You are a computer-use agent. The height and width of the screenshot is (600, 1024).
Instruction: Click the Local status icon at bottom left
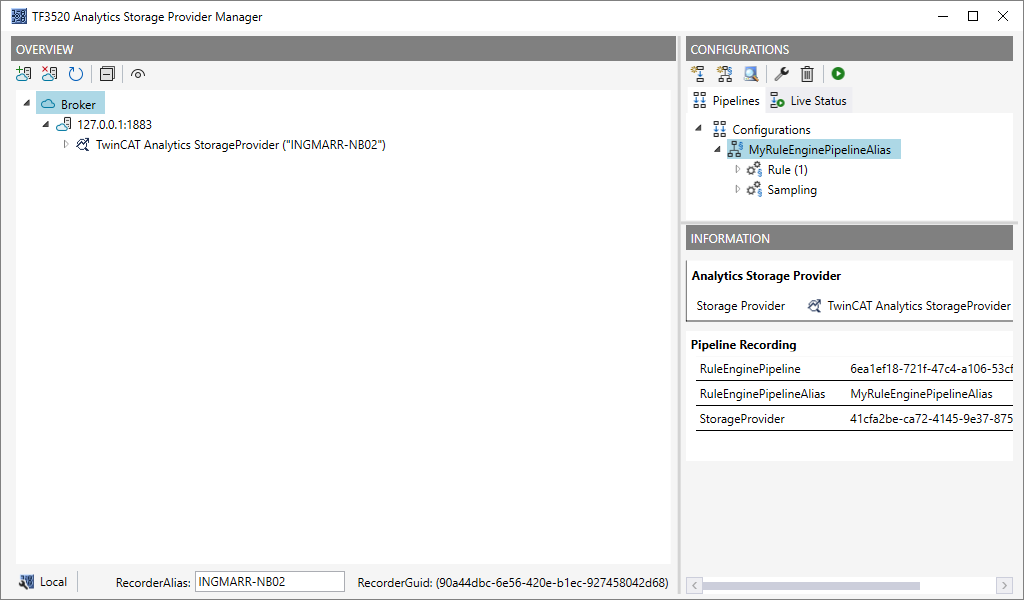[26, 582]
